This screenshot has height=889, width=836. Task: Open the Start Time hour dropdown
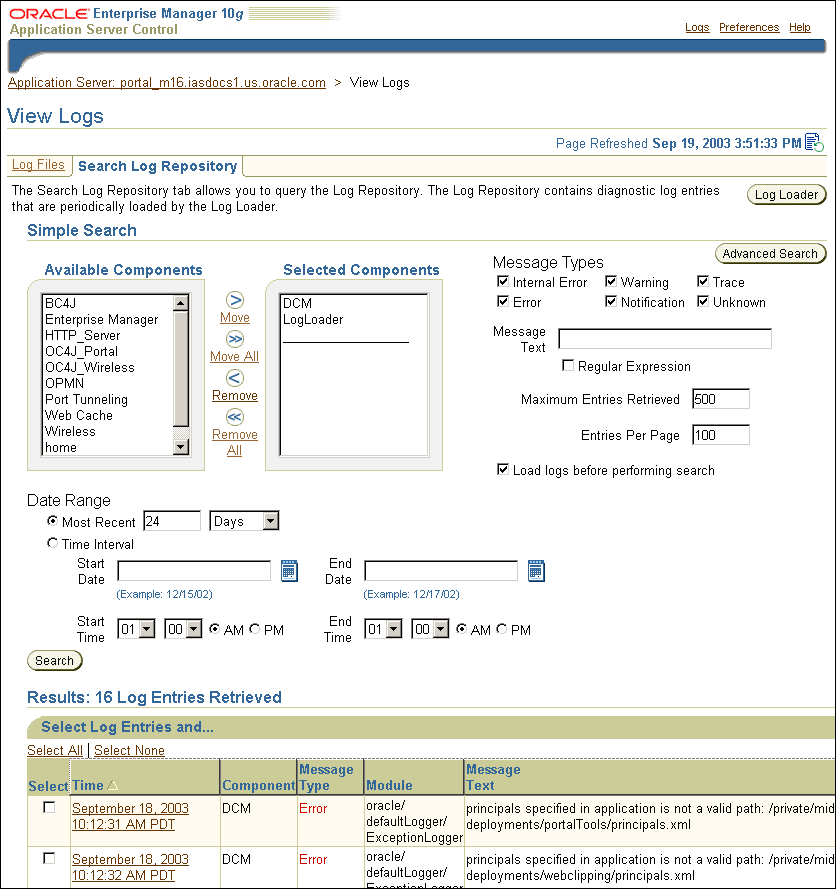136,629
